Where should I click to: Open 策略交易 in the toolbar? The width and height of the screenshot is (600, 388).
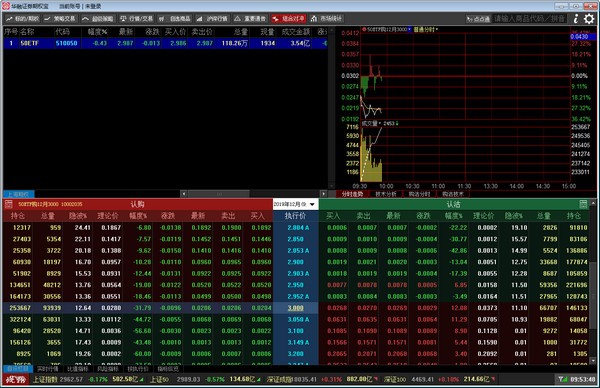pos(60,18)
